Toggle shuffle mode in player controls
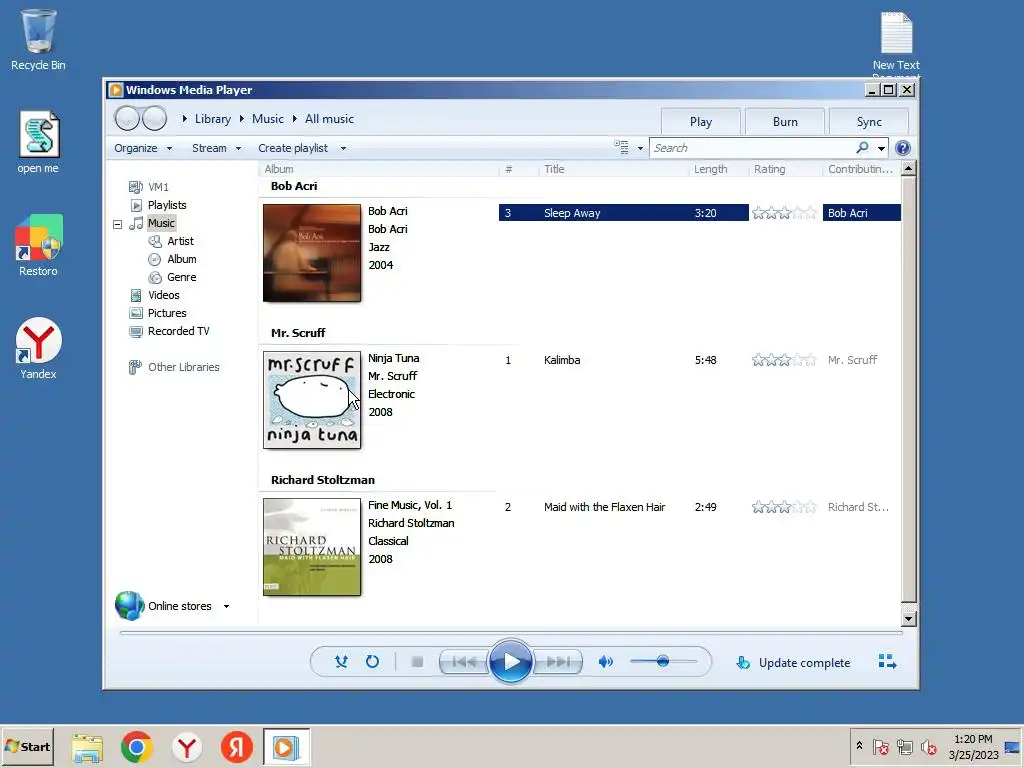Screen dimensions: 1024x768 click(x=341, y=662)
